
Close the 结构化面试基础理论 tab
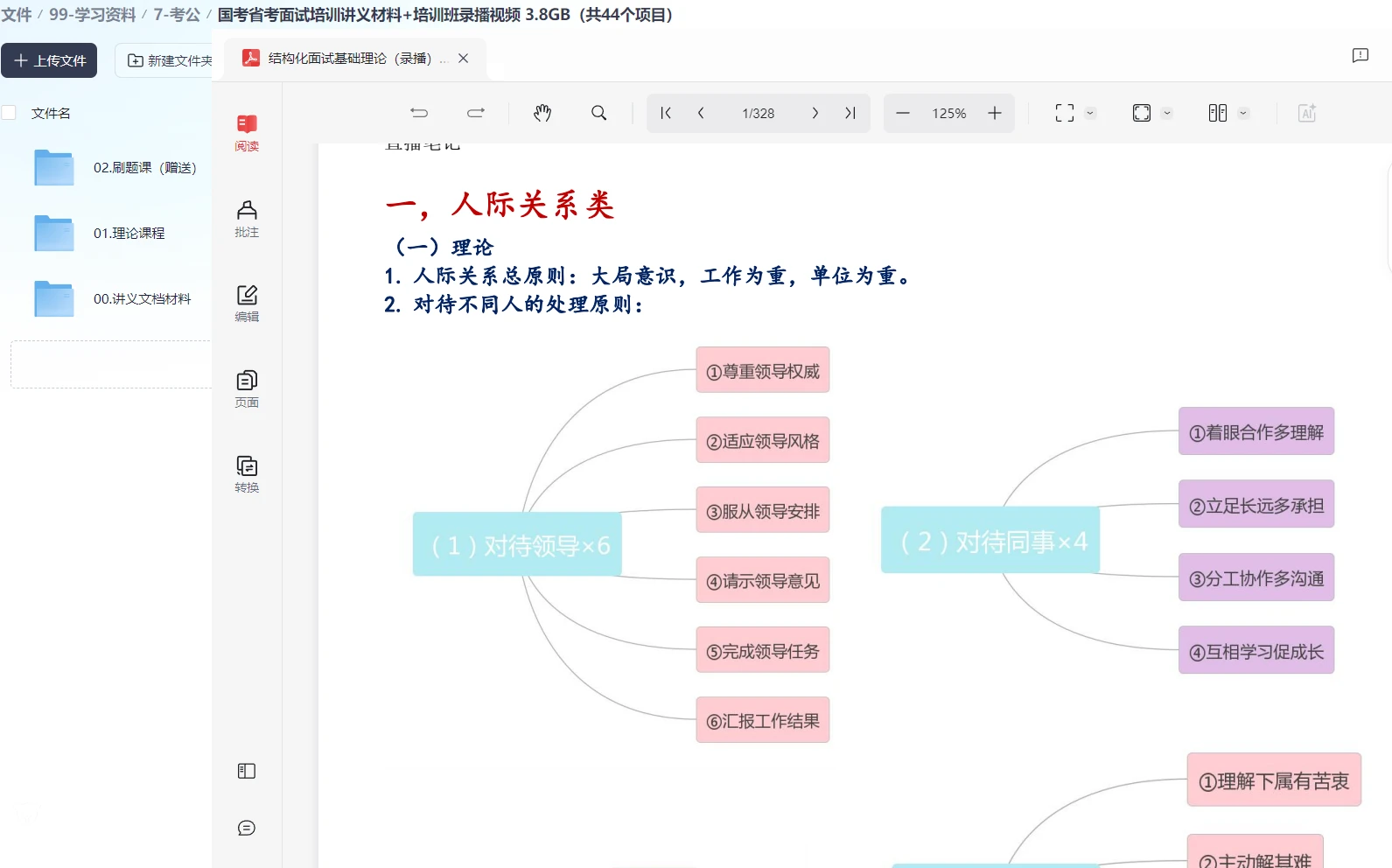tap(464, 59)
